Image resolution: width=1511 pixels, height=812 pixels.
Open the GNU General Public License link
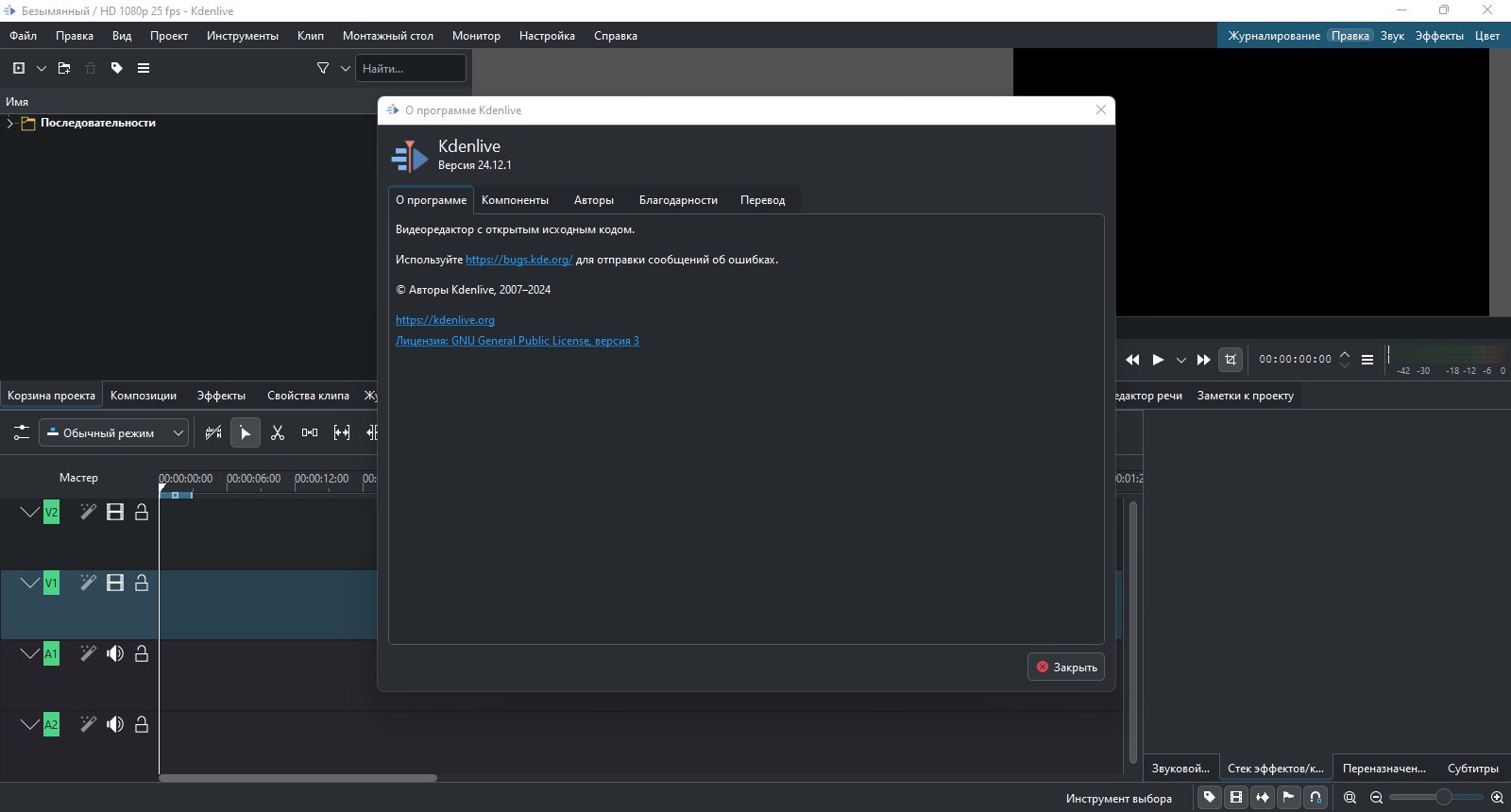pos(518,341)
